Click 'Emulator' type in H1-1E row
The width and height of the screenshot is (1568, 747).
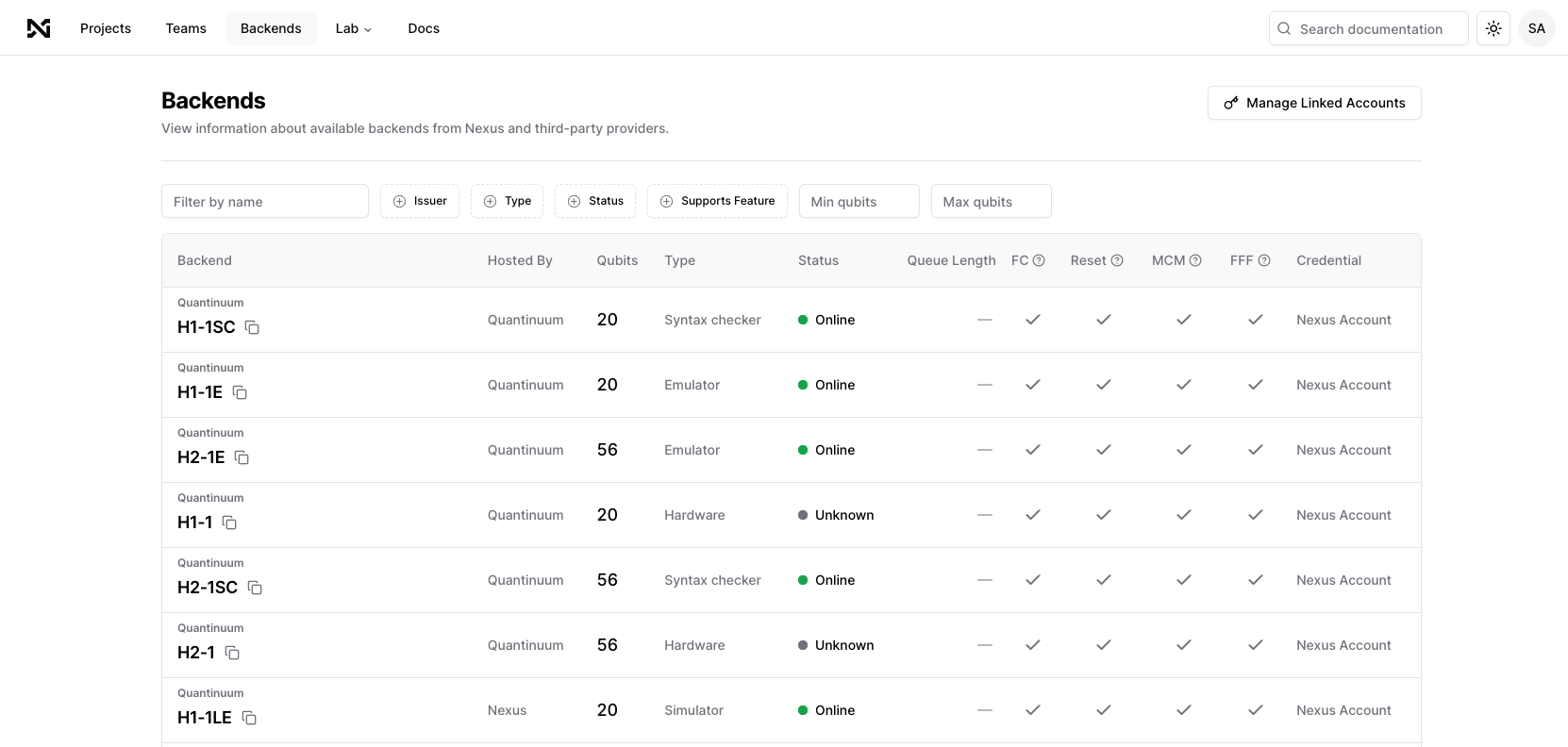[692, 385]
